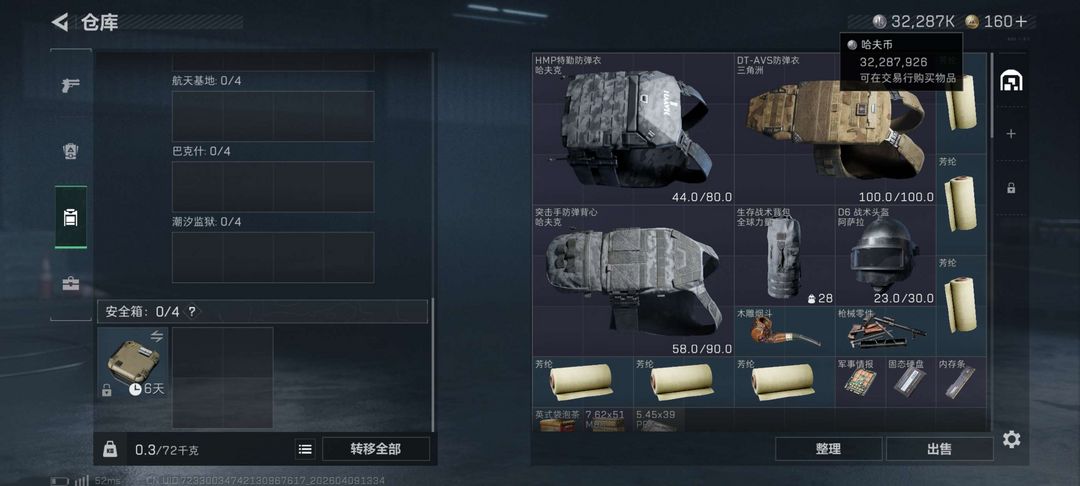Select the D6 战术头盔 helmet item

coord(885,255)
